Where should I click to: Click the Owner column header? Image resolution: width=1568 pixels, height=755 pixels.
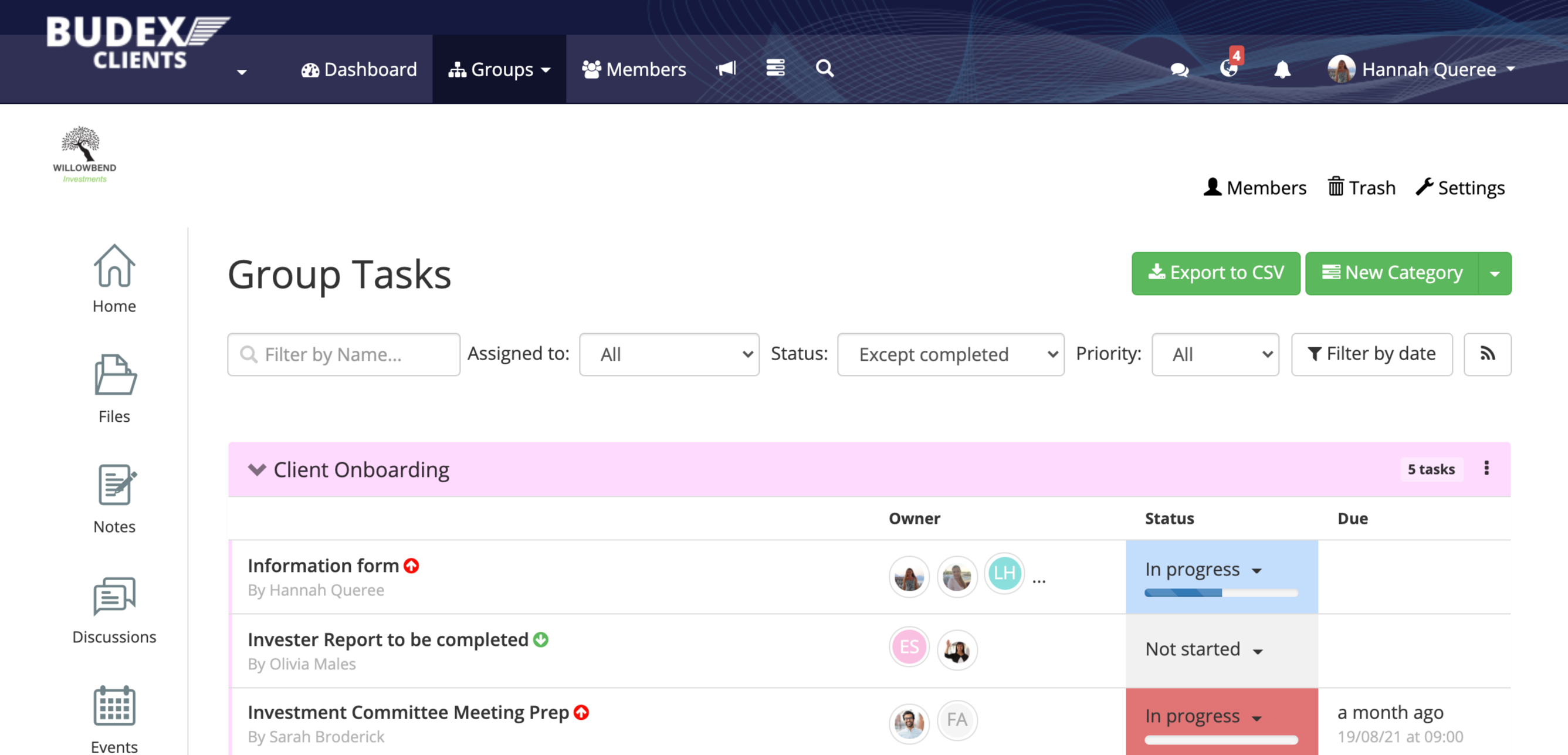[915, 518]
